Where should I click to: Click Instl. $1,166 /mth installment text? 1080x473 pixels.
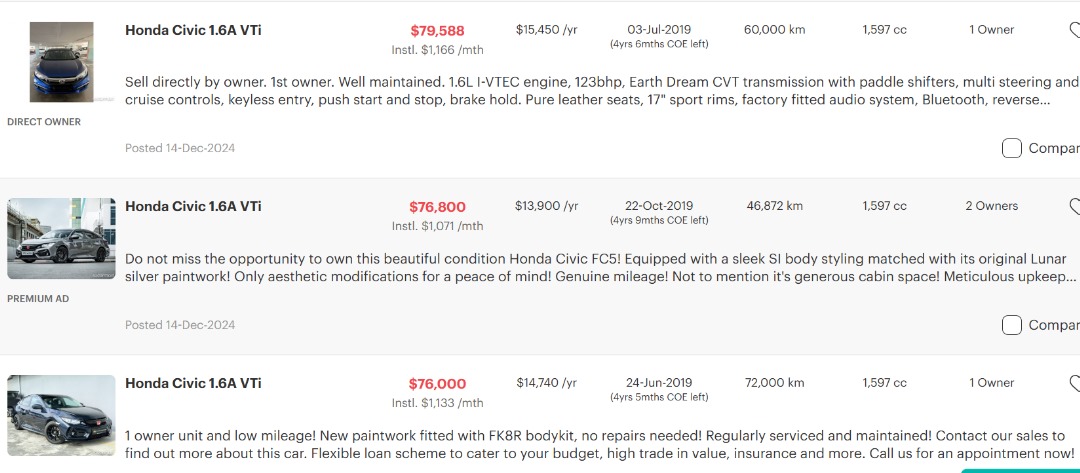pos(437,50)
